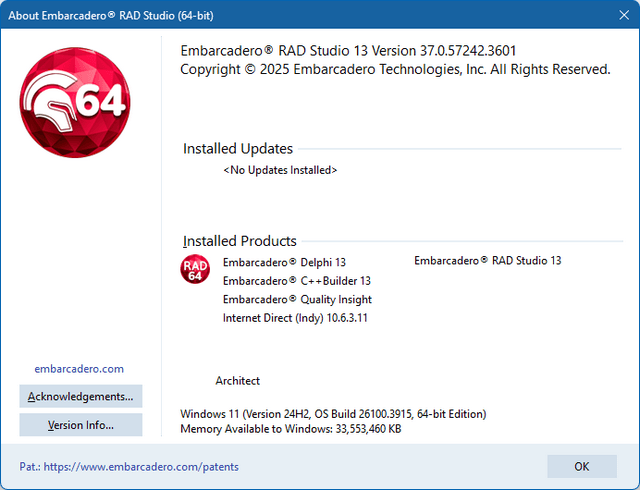This screenshot has width=640, height=490.
Task: Click the Installed Products heading
Action: (239, 241)
